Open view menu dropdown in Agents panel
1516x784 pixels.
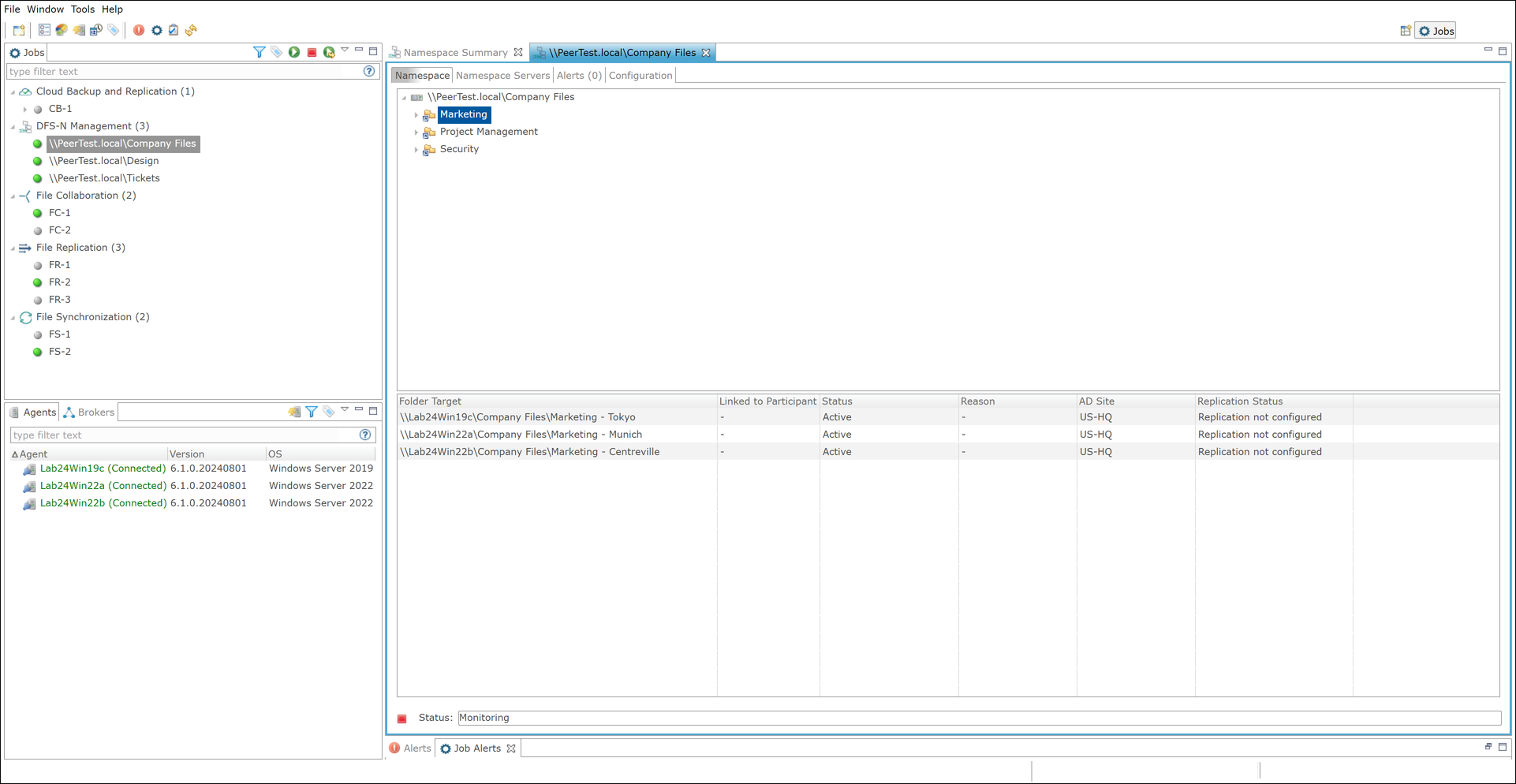(345, 410)
